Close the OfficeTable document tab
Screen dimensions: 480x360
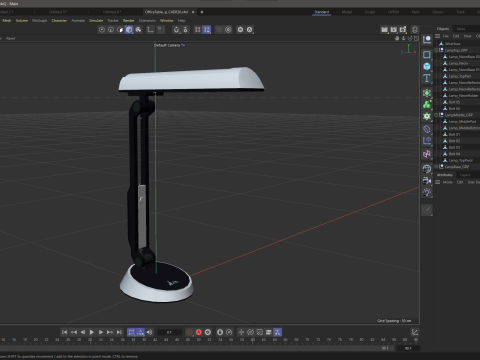(193, 12)
